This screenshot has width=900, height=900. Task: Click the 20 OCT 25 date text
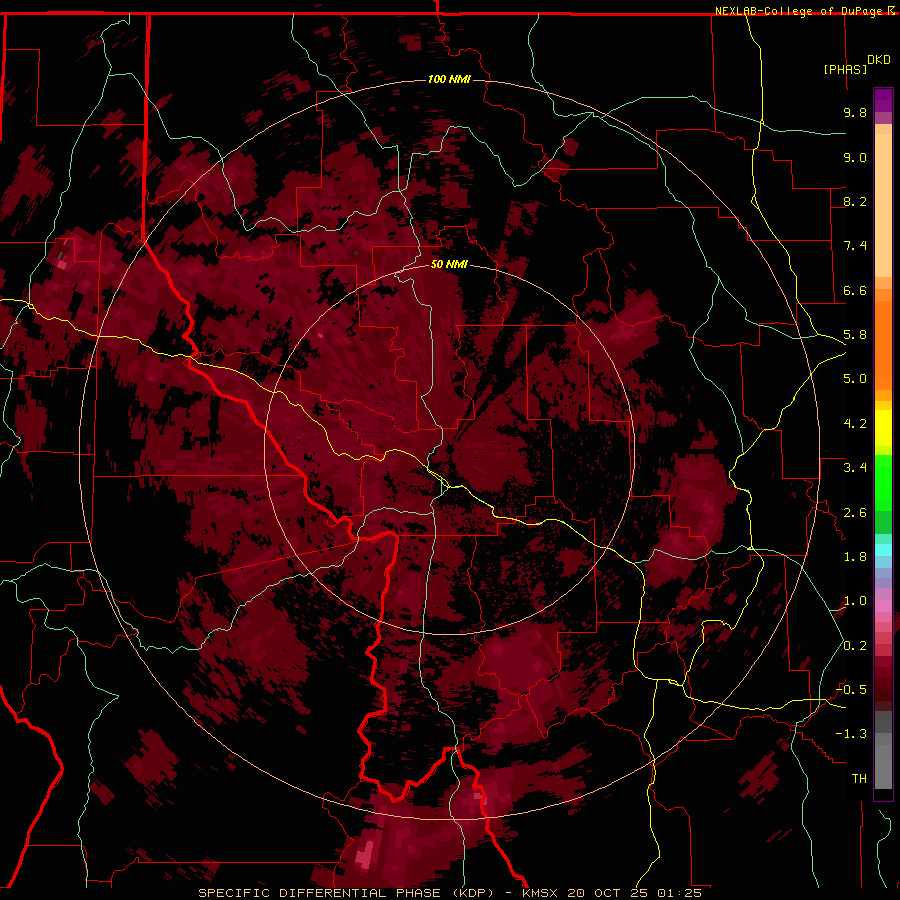tap(610, 893)
